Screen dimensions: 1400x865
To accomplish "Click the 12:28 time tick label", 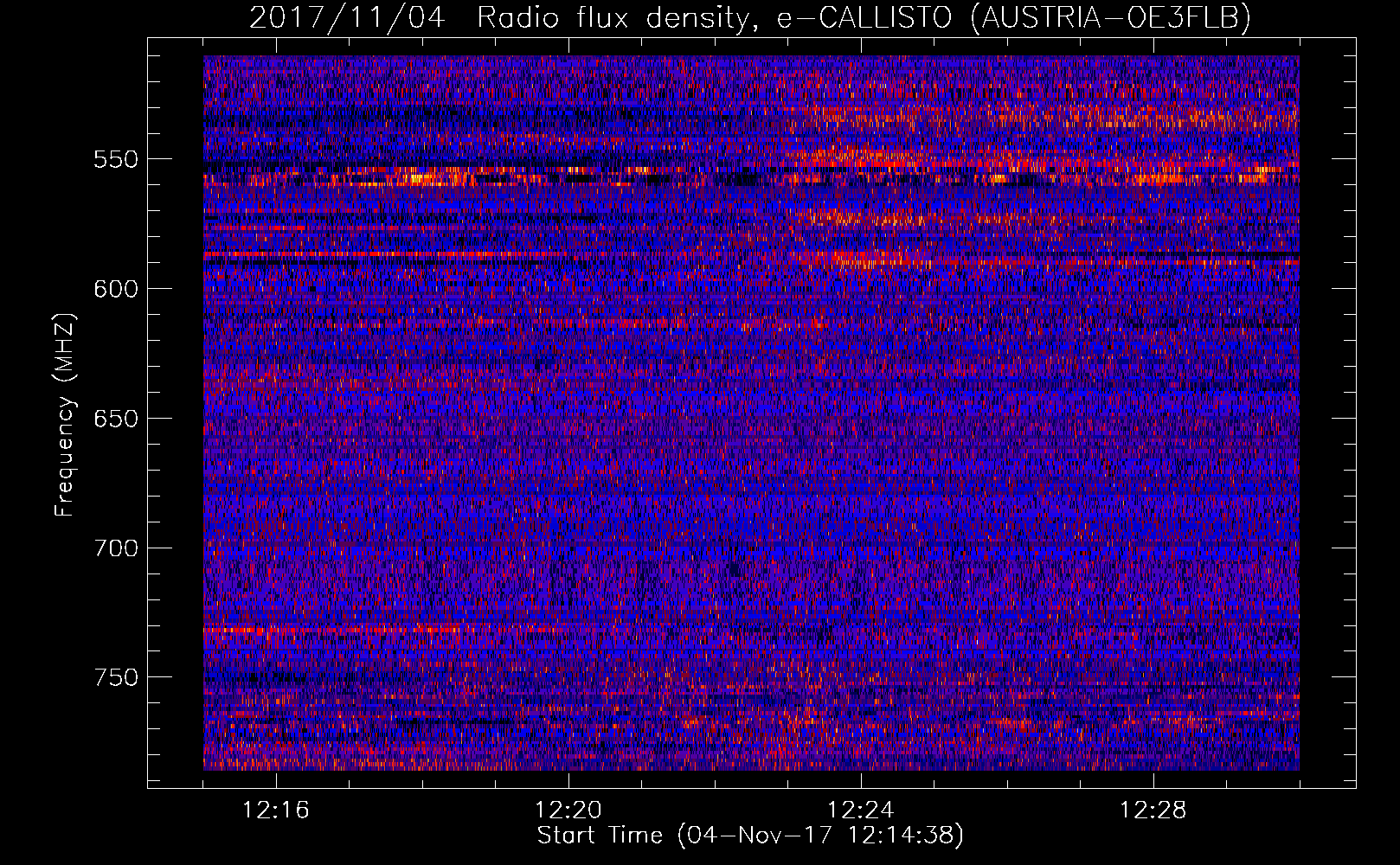I will (1153, 811).
